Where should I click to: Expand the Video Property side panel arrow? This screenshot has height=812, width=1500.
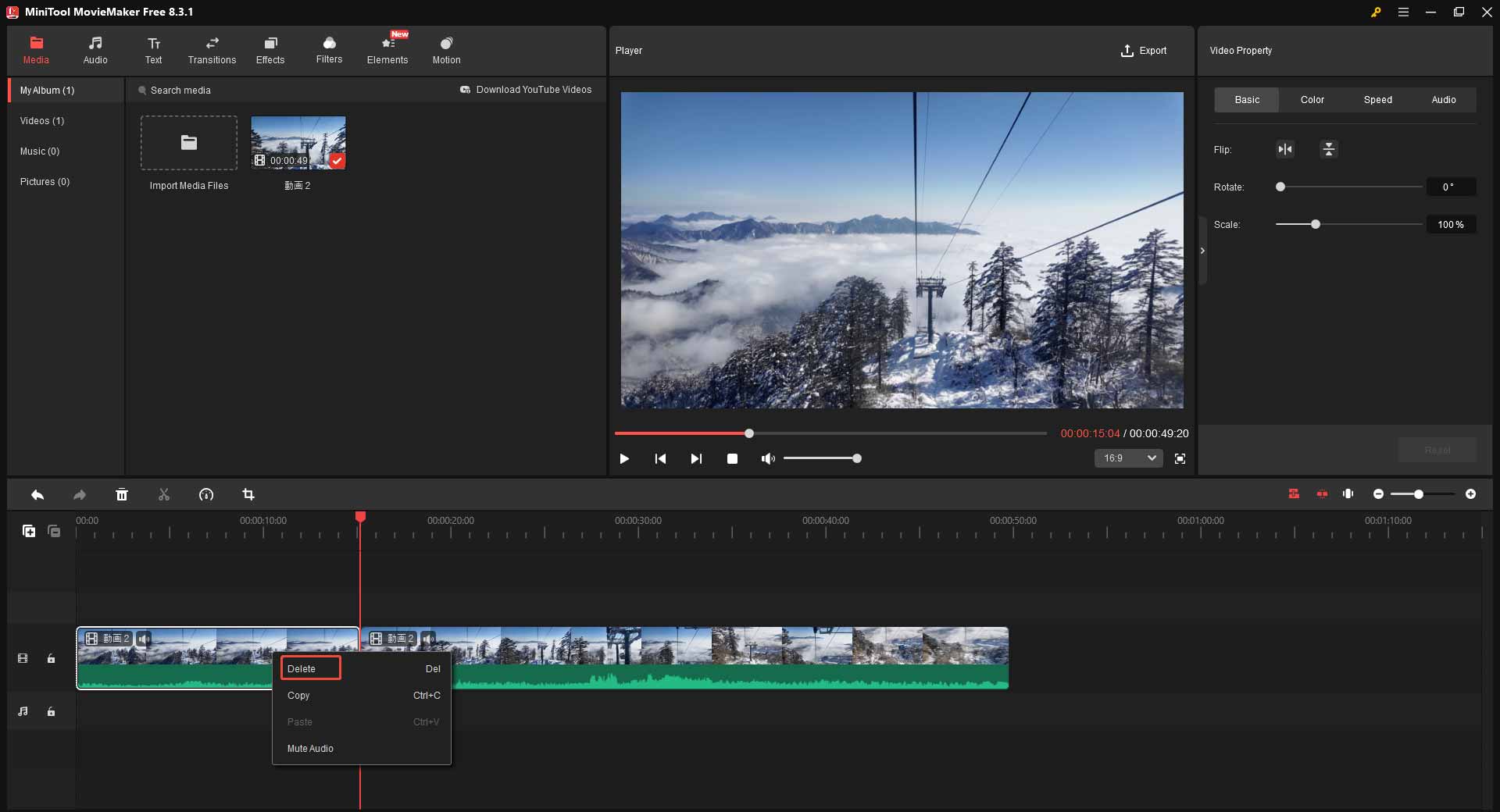[x=1203, y=251]
